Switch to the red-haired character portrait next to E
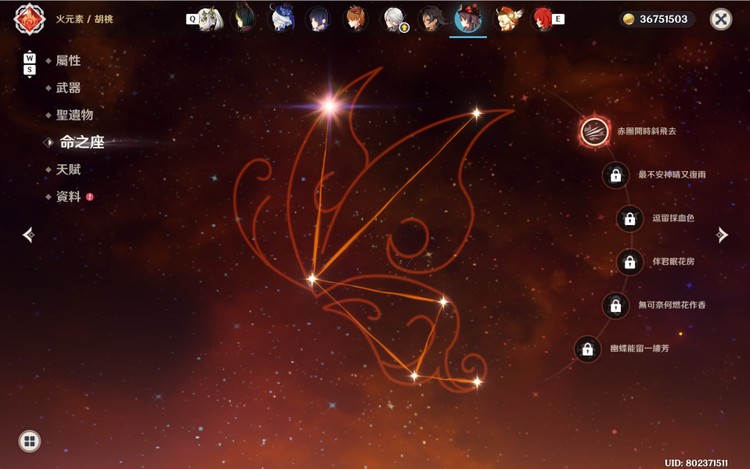 [x=541, y=19]
